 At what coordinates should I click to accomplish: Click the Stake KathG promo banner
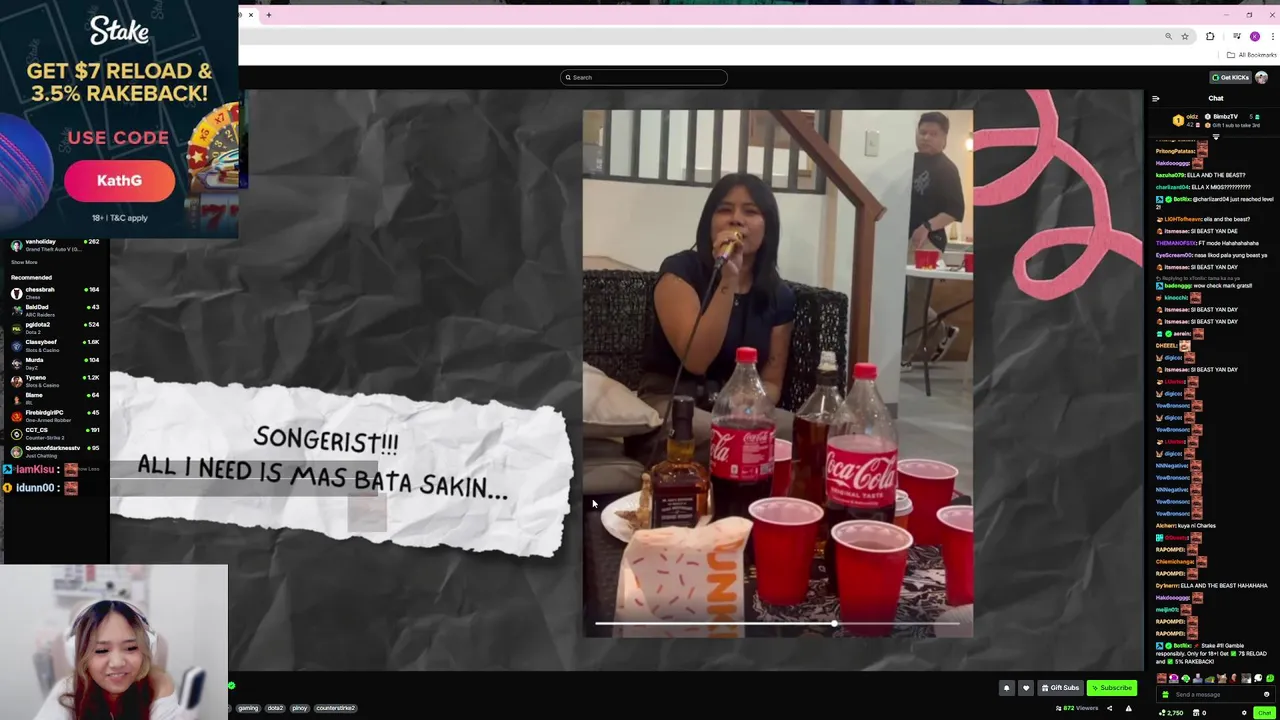[119, 119]
